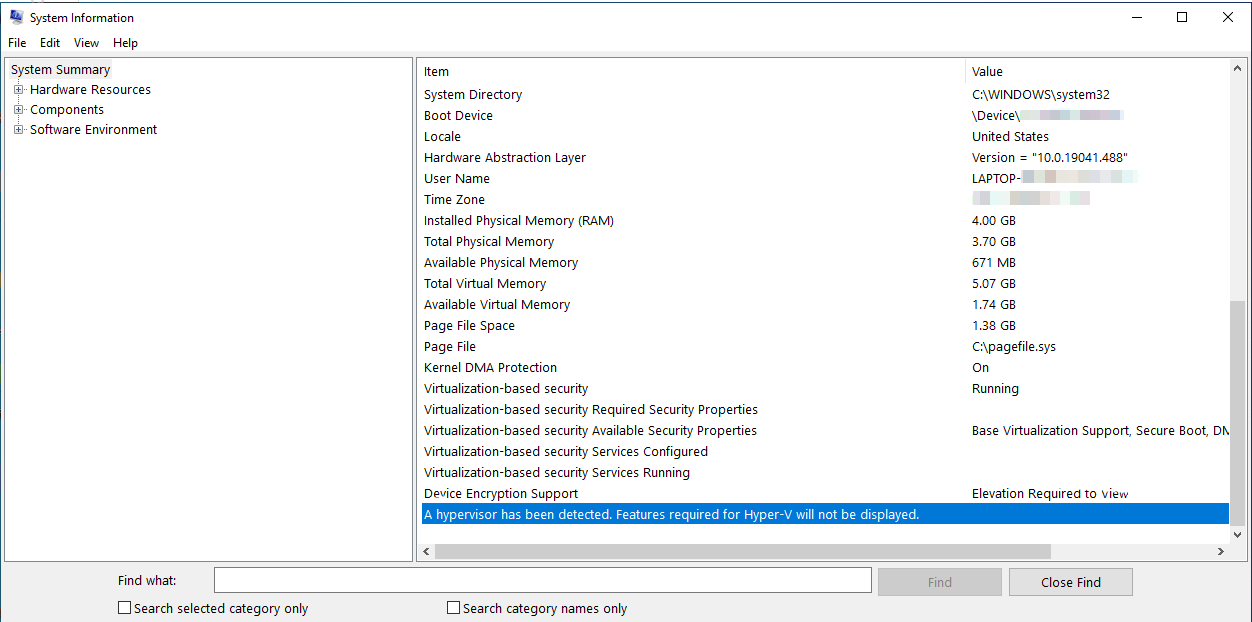This screenshot has height=622, width=1252.
Task: Click the Find what input field
Action: click(x=543, y=581)
